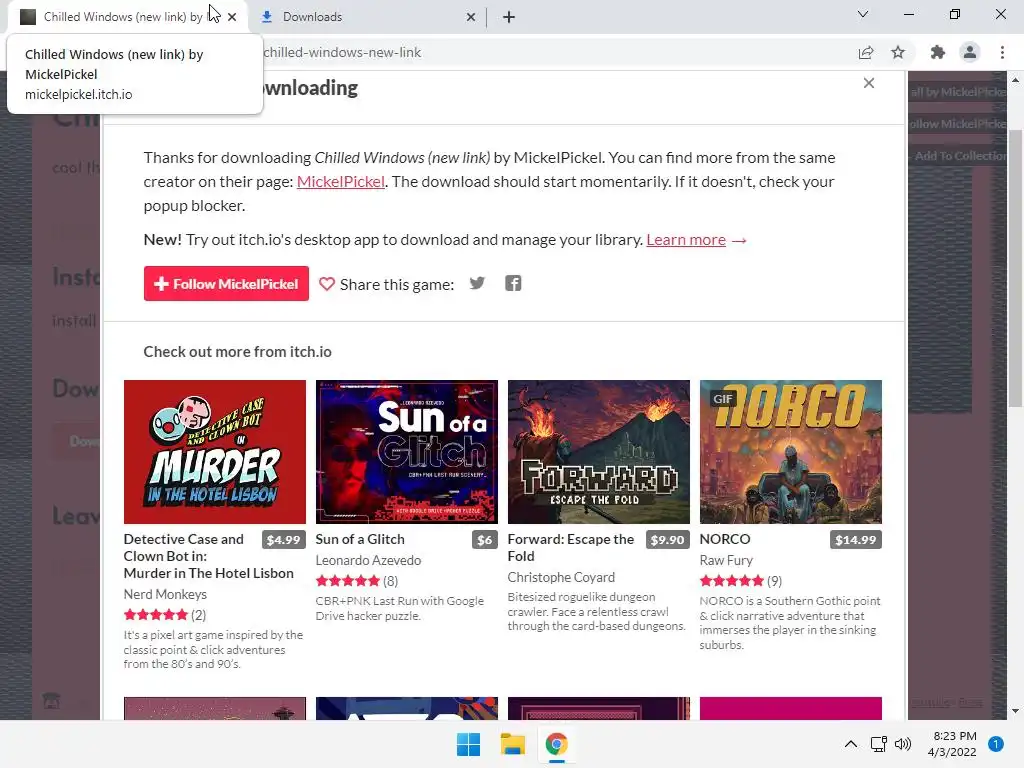
Task: Click the Forward: Escape the Fold title
Action: point(571,547)
